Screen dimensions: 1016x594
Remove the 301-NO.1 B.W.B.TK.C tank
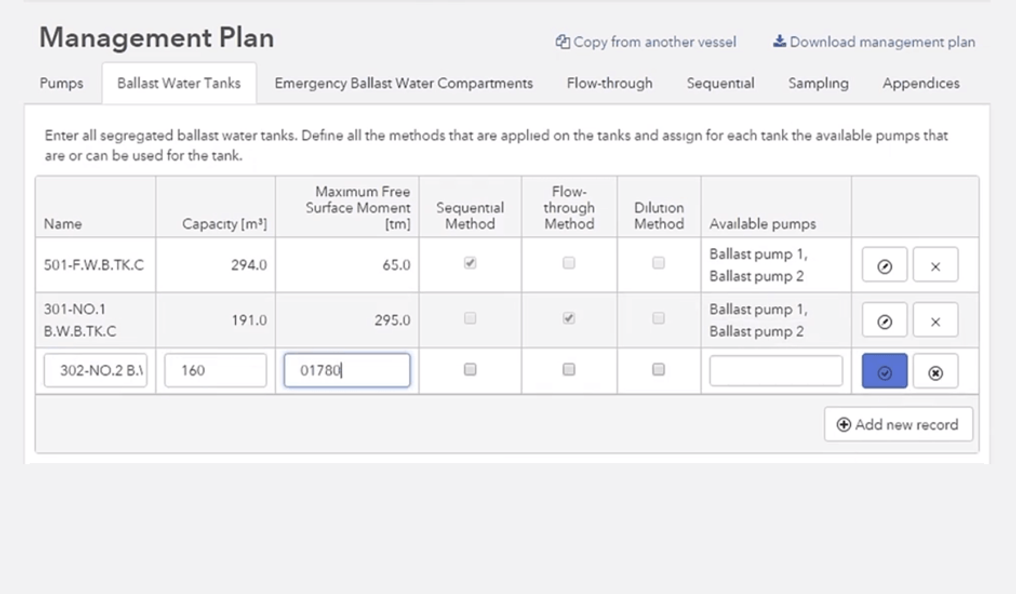935,320
